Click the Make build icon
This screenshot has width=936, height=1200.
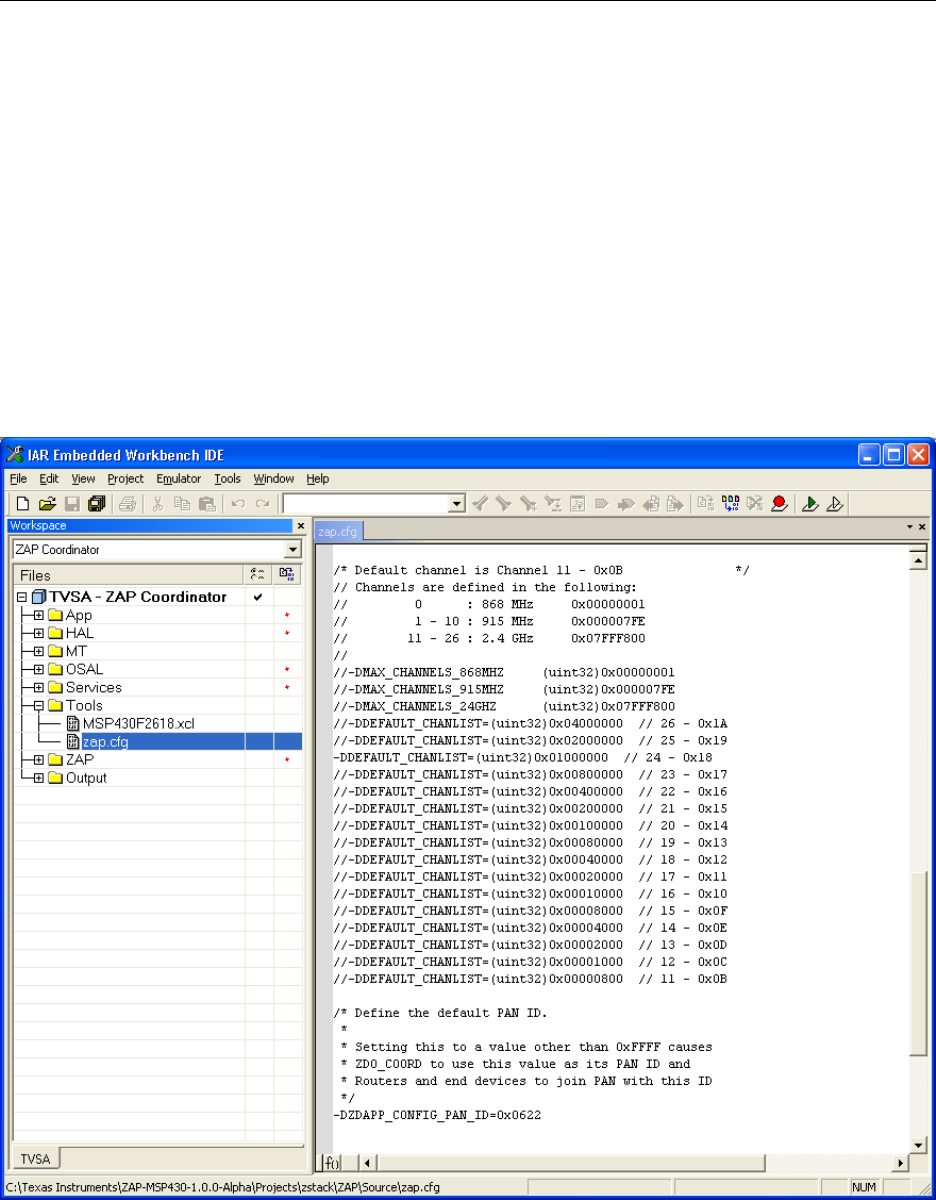[730, 504]
